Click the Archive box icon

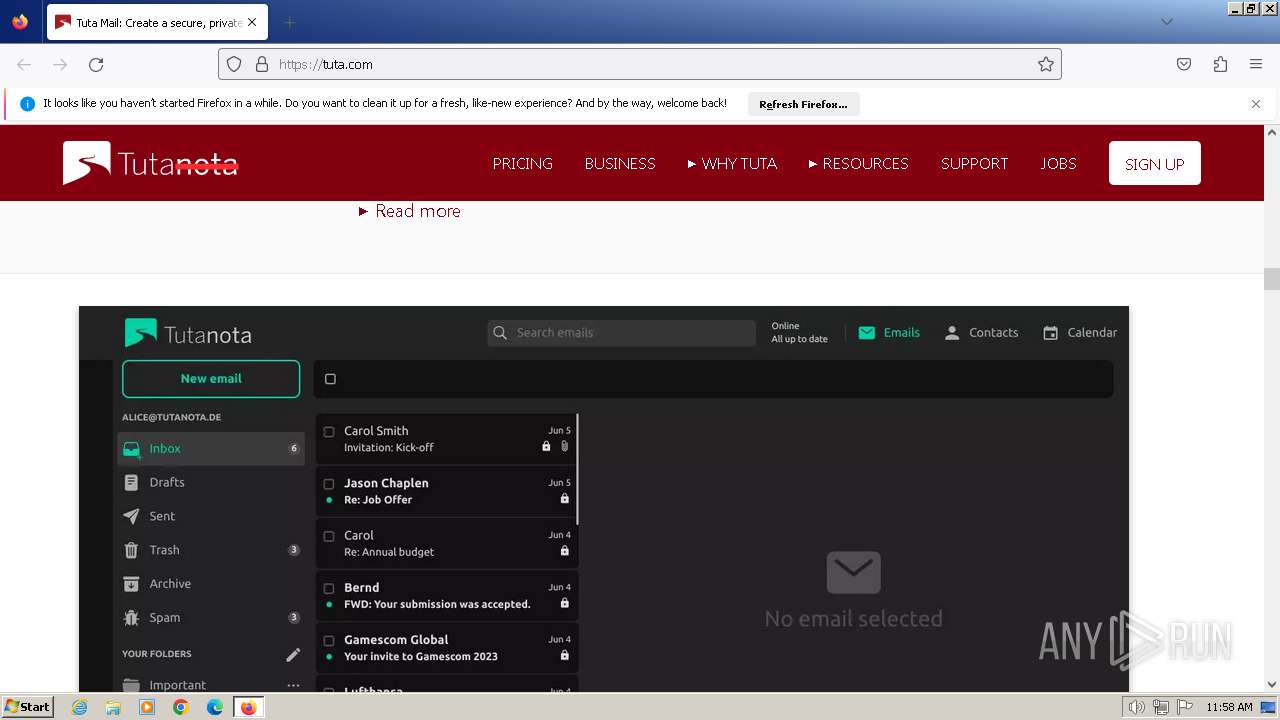[131, 584]
